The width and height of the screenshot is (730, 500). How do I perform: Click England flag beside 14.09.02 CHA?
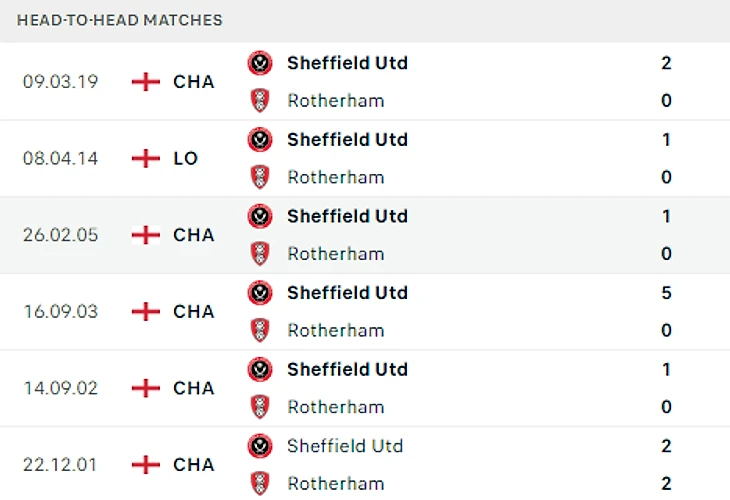coord(146,388)
